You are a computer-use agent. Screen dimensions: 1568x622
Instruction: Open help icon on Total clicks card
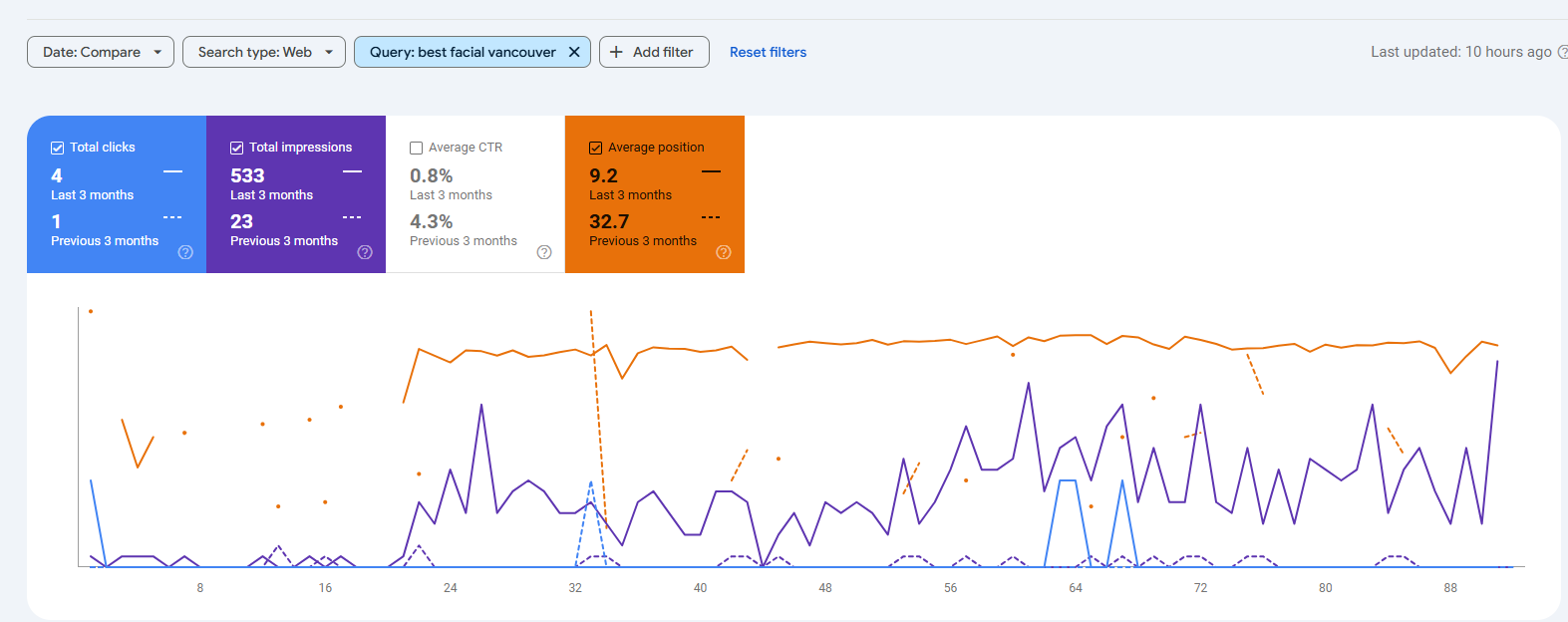click(x=185, y=252)
